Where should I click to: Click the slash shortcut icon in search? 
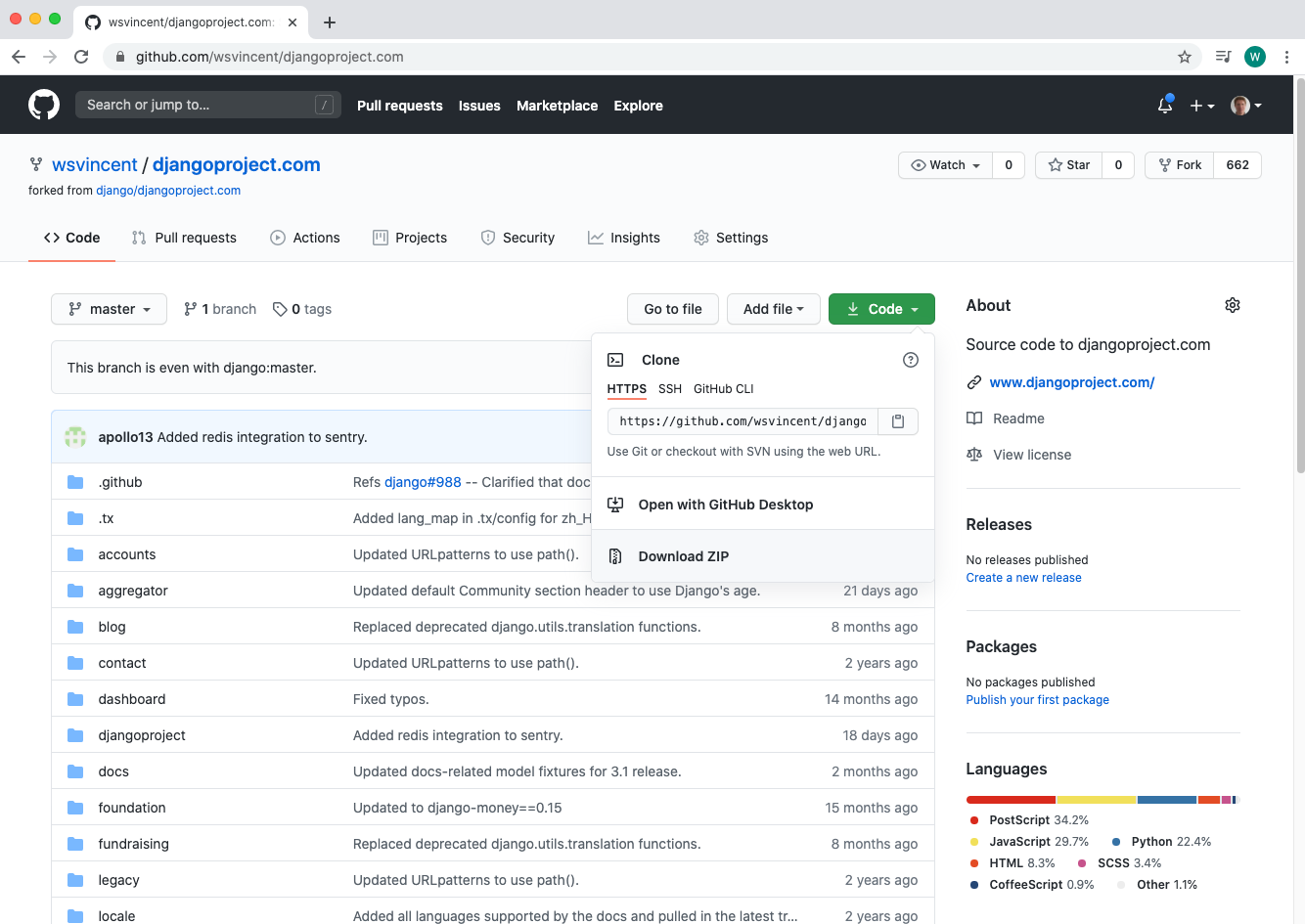(325, 105)
